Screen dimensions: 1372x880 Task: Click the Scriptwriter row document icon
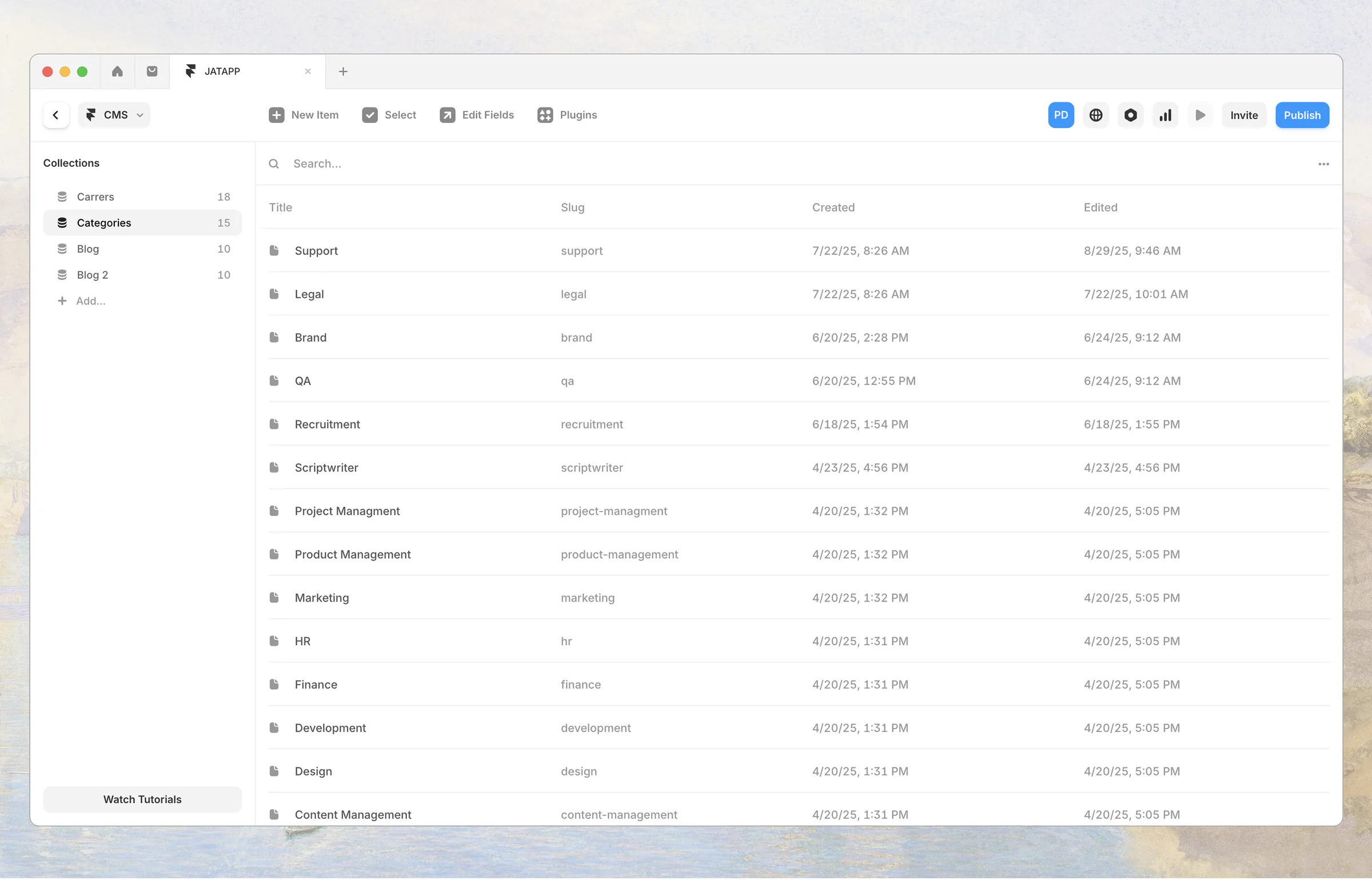tap(274, 468)
